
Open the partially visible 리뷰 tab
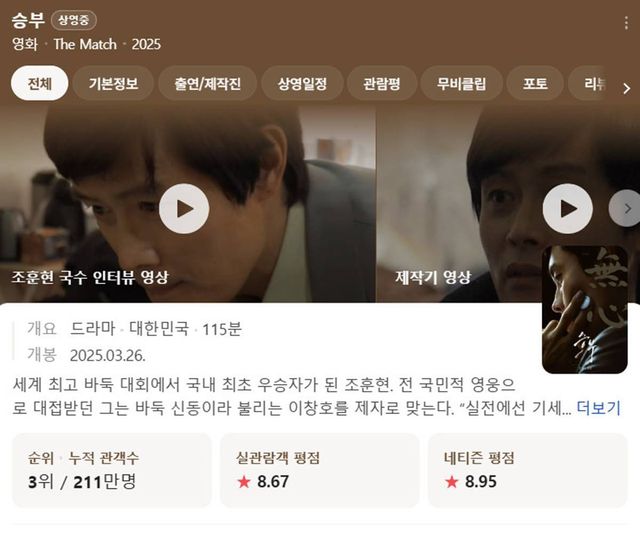click(x=591, y=83)
